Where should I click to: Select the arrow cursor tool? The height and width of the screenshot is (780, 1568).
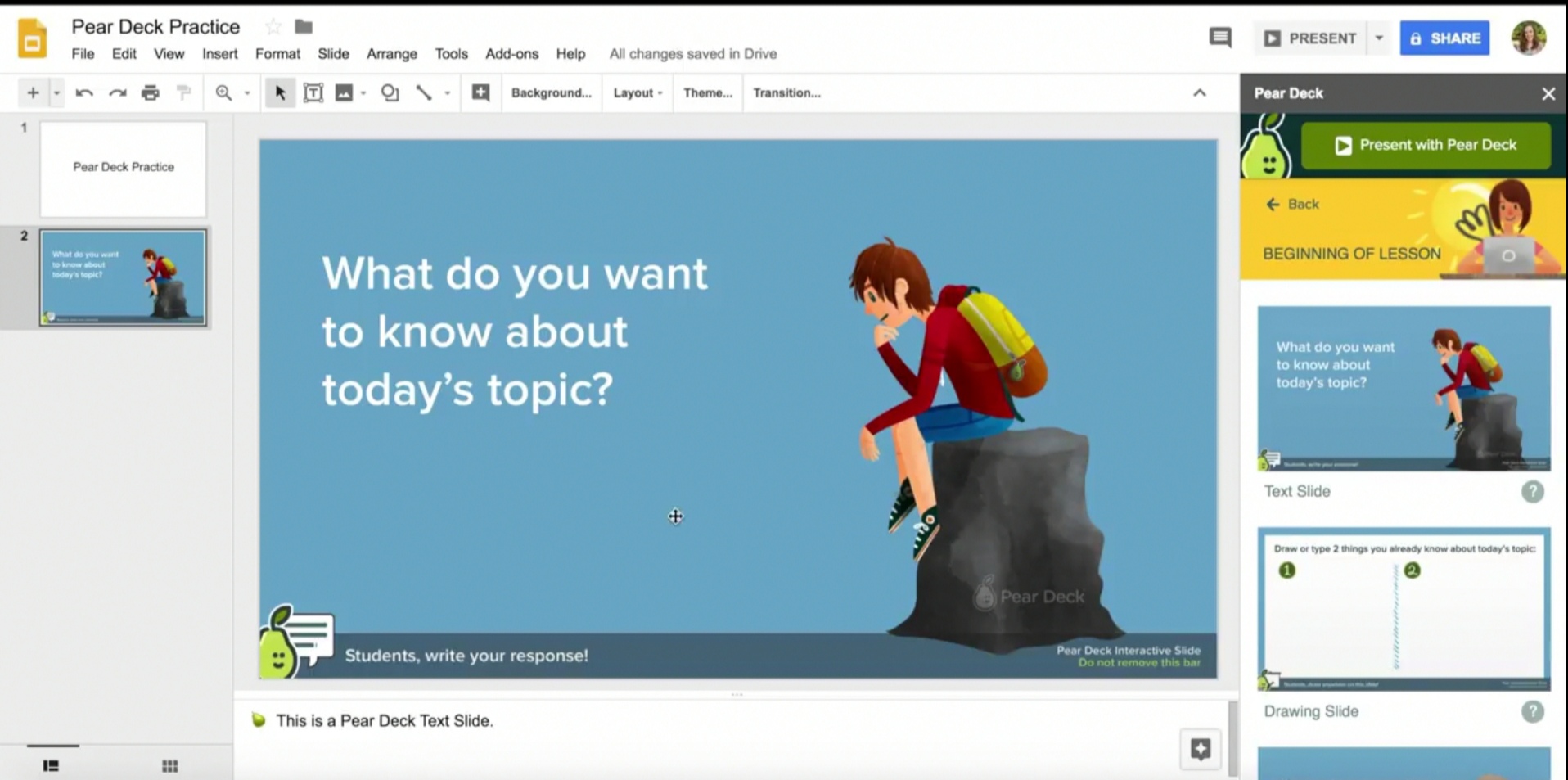click(x=280, y=92)
